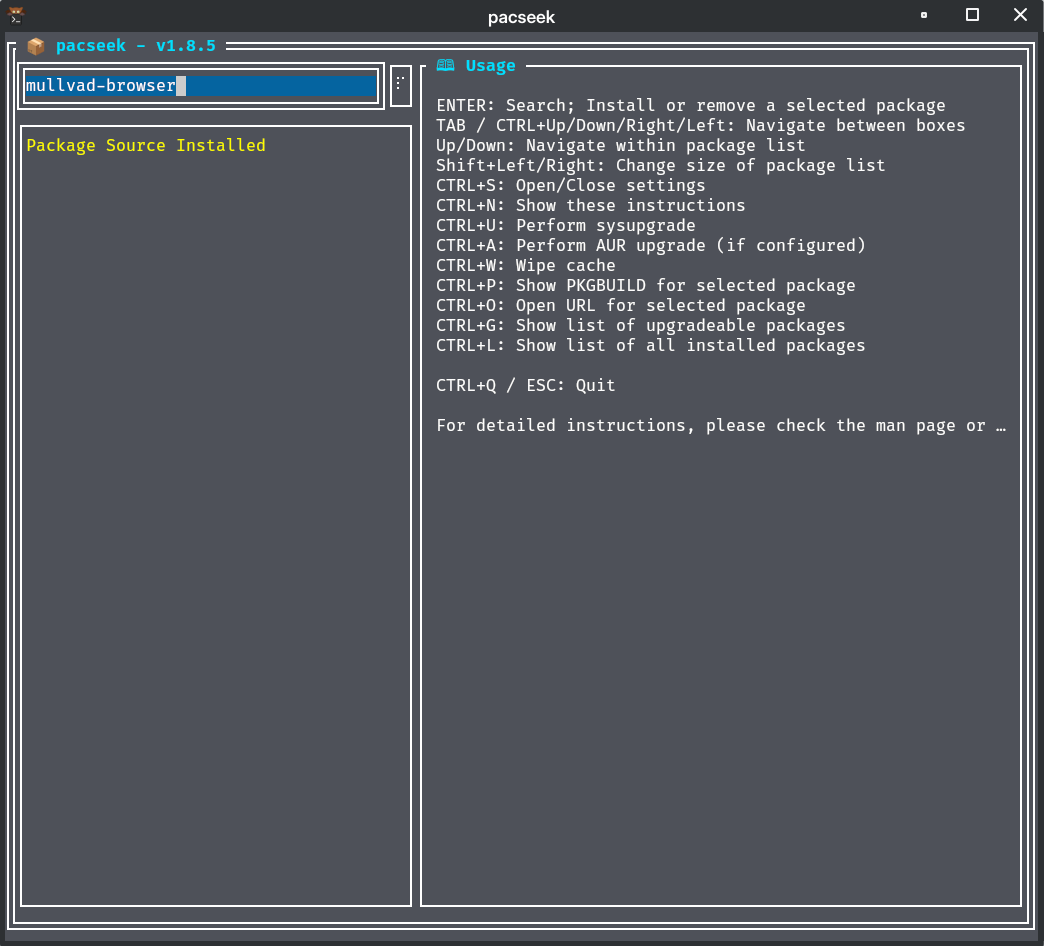Click the 'Installed' column header
1044x946 pixels.
tap(221, 145)
